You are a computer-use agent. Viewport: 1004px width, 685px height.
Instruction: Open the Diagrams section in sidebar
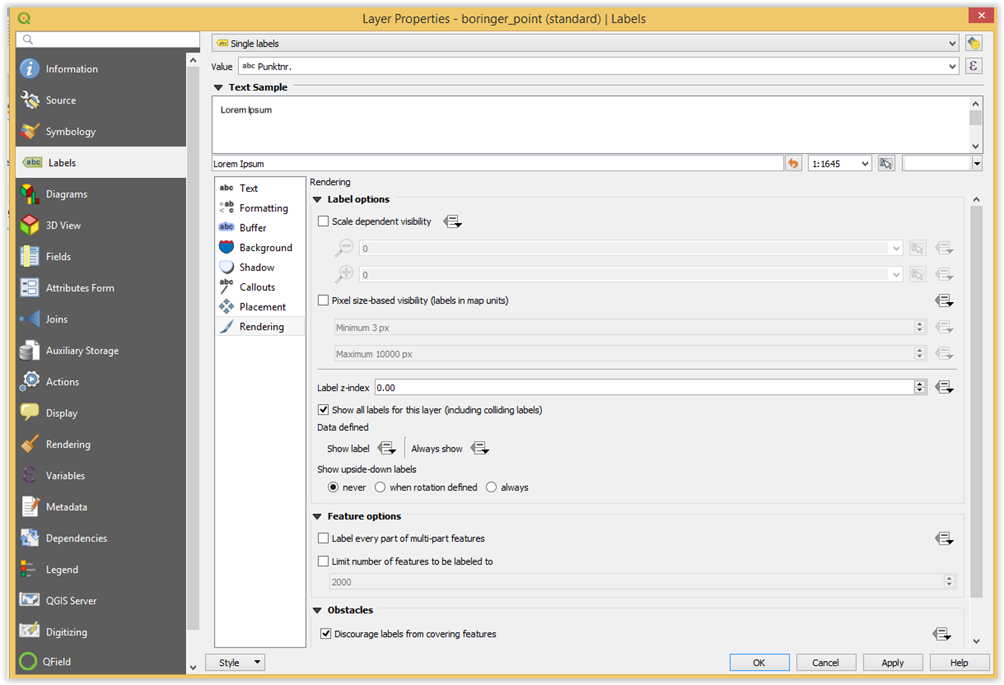(101, 194)
